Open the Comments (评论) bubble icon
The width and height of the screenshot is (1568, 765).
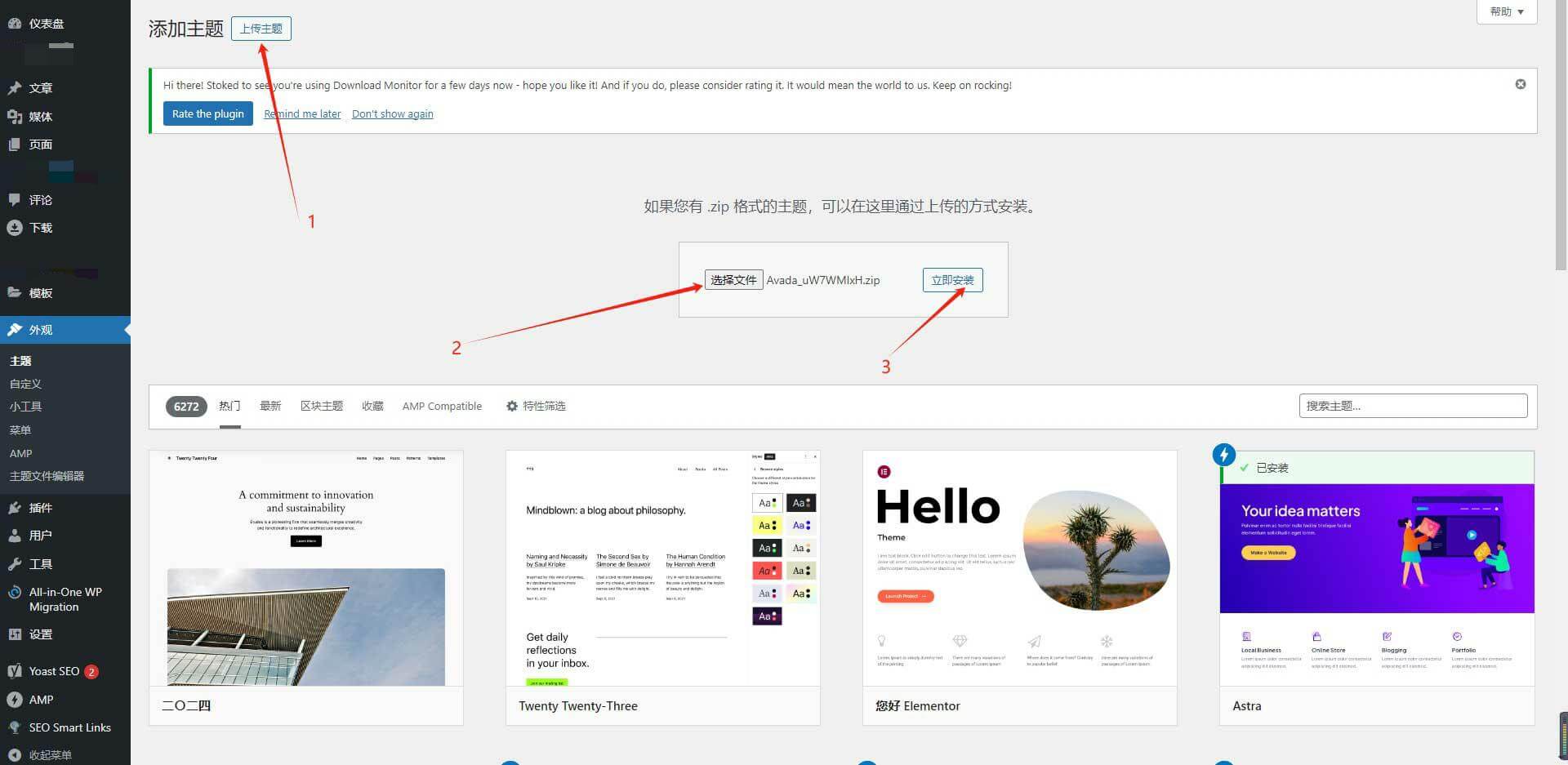click(15, 200)
